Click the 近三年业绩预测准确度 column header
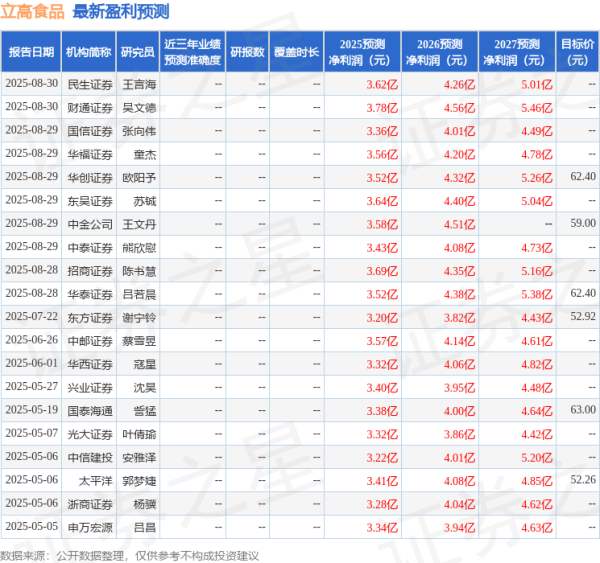The height and width of the screenshot is (563, 600). pos(192,51)
